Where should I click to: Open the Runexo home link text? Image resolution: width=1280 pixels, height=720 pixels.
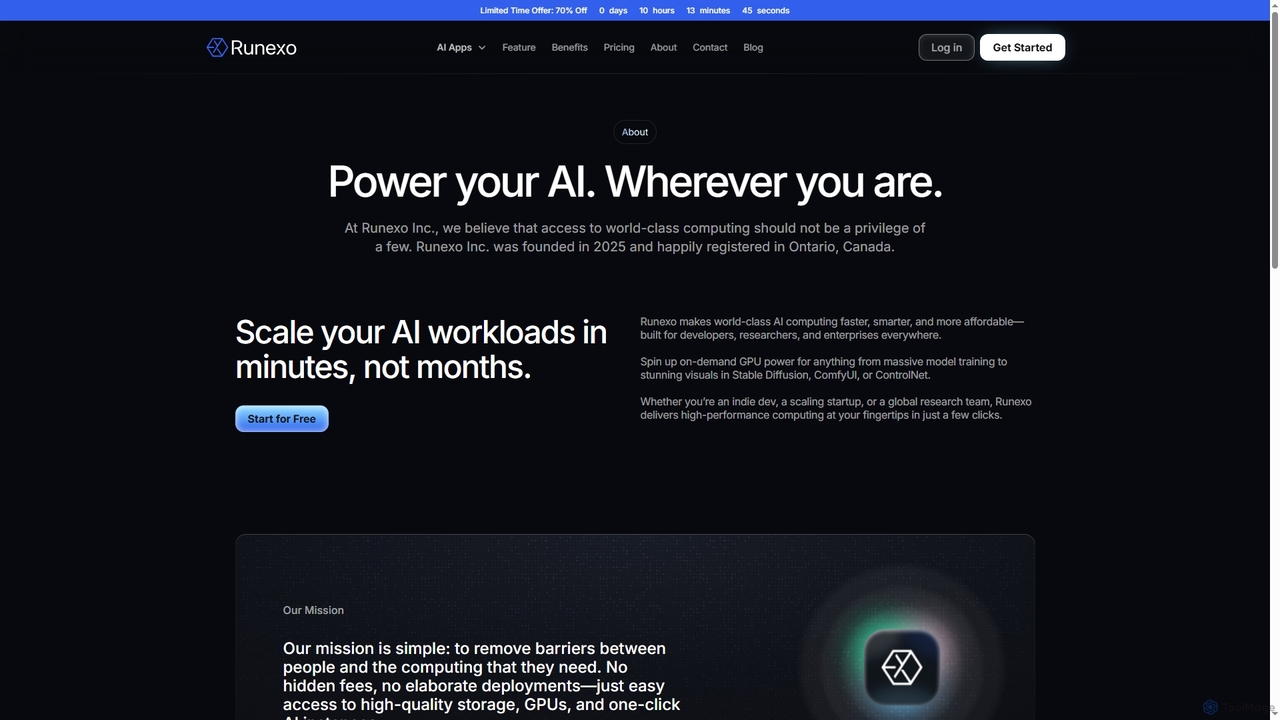(263, 47)
